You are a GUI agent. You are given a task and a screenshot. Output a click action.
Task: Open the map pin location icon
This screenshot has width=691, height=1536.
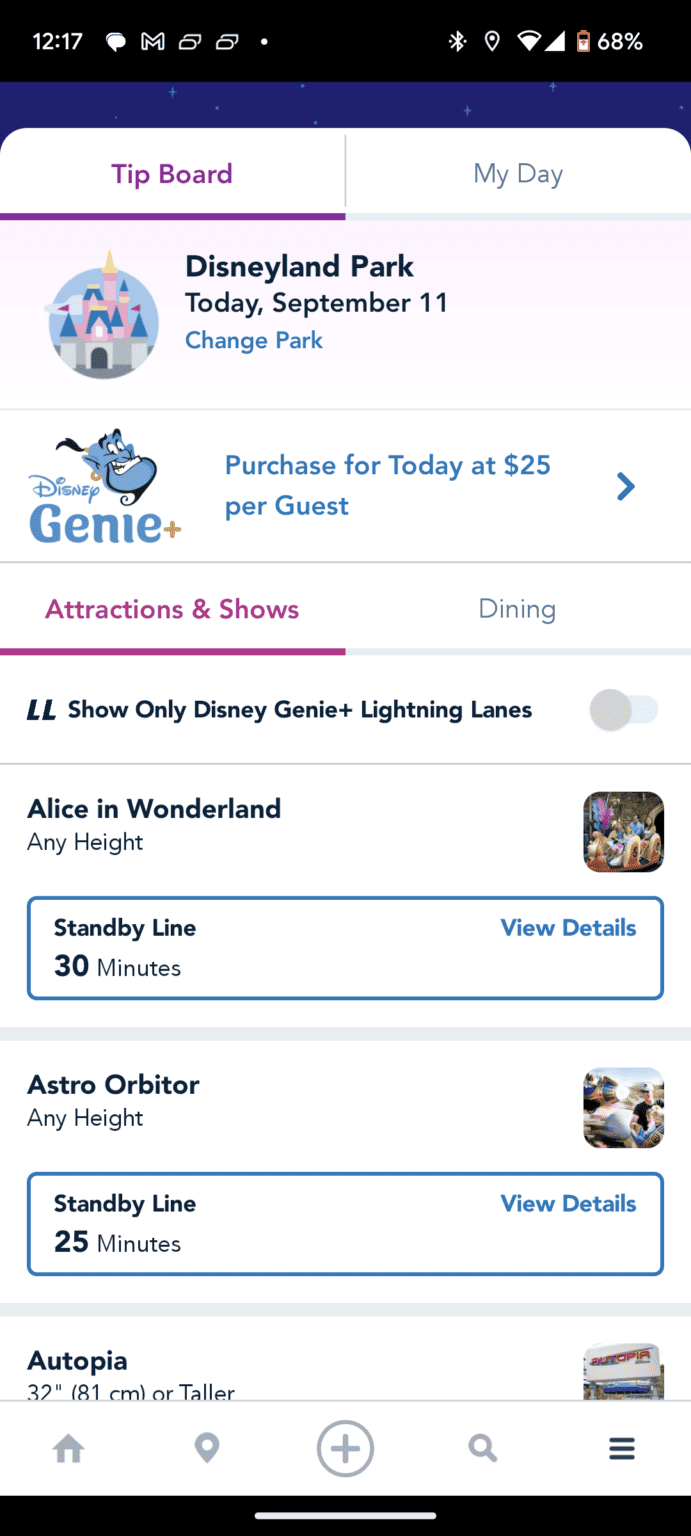point(207,1448)
